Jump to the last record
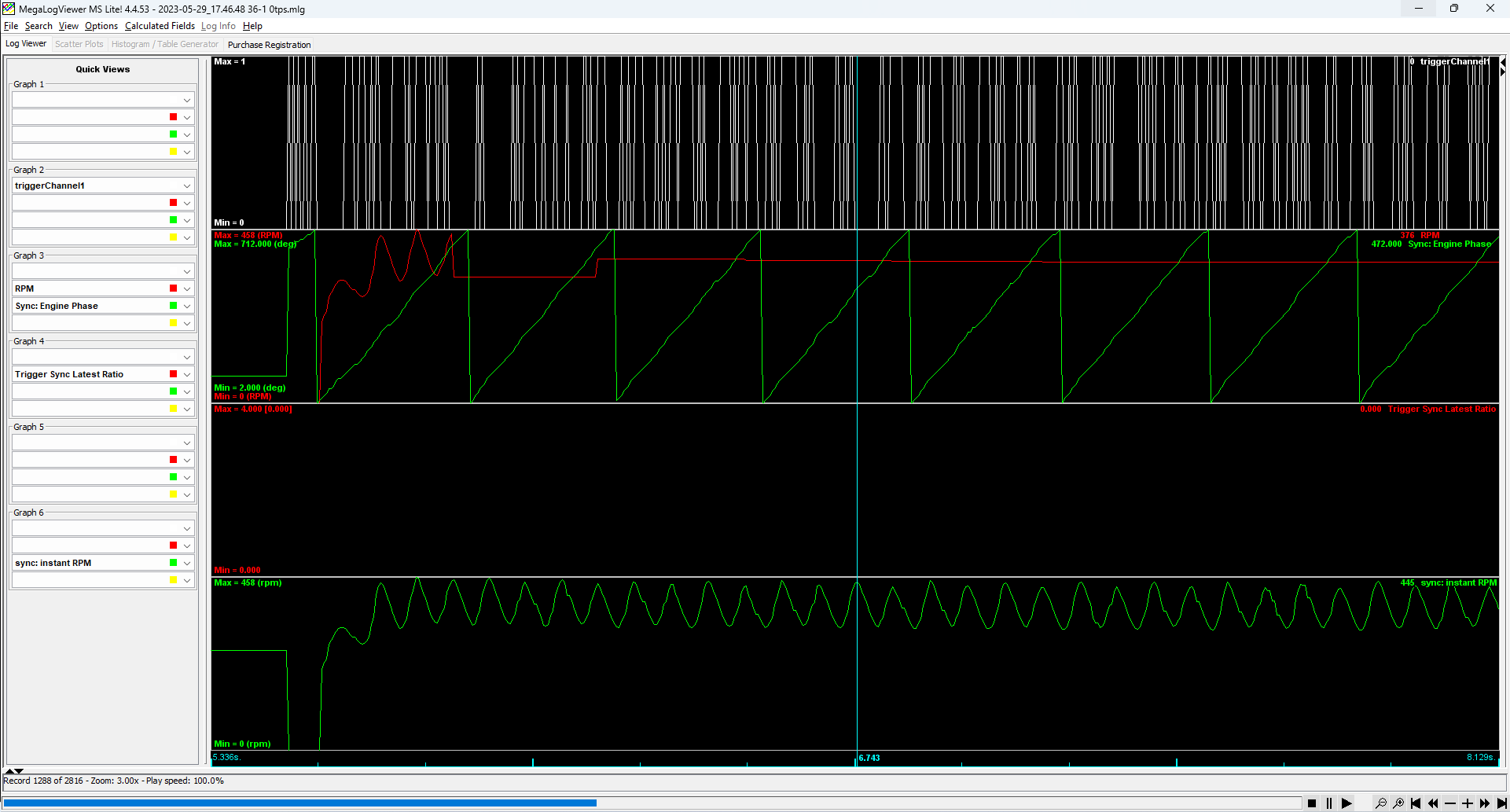This screenshot has width=1510, height=812. tap(1501, 803)
